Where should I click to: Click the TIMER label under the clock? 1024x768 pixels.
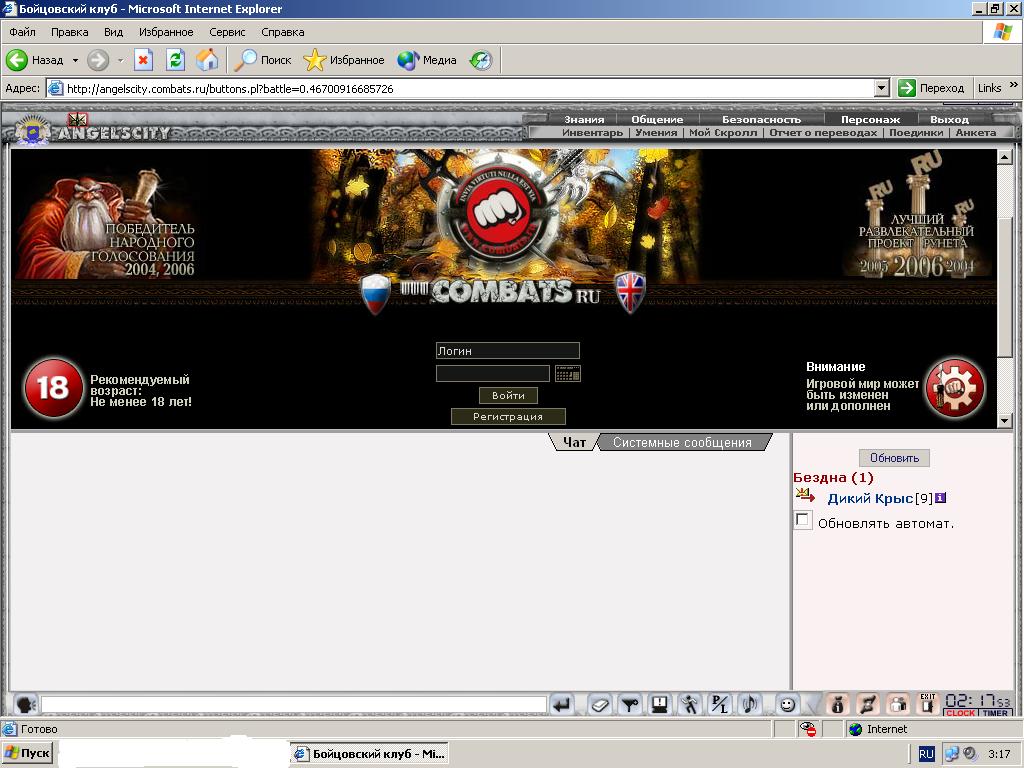tap(995, 713)
